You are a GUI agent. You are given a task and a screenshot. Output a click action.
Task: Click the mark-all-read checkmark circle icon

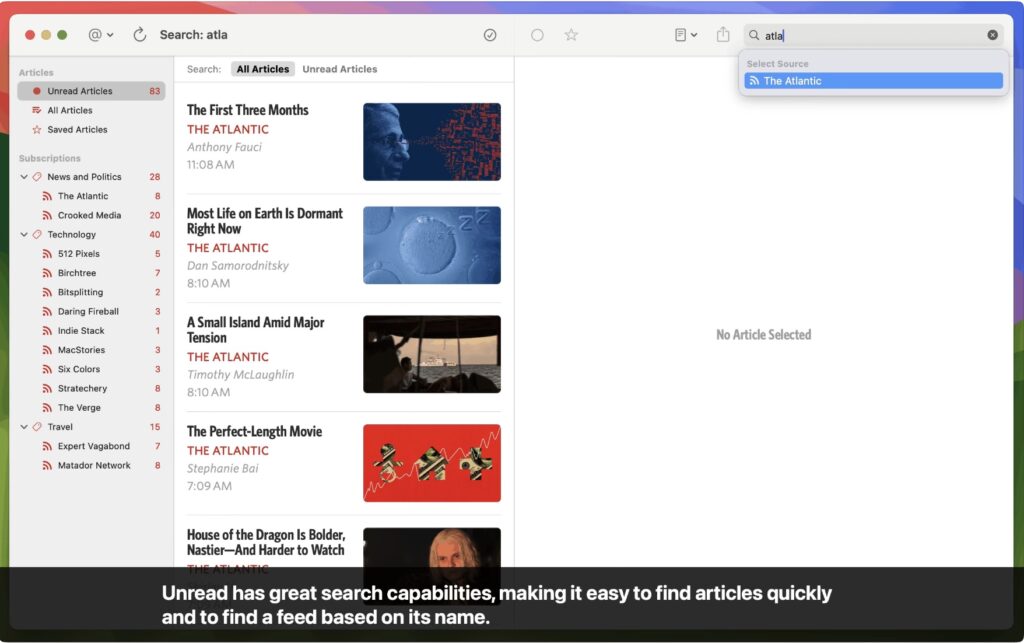pyautogui.click(x=489, y=34)
